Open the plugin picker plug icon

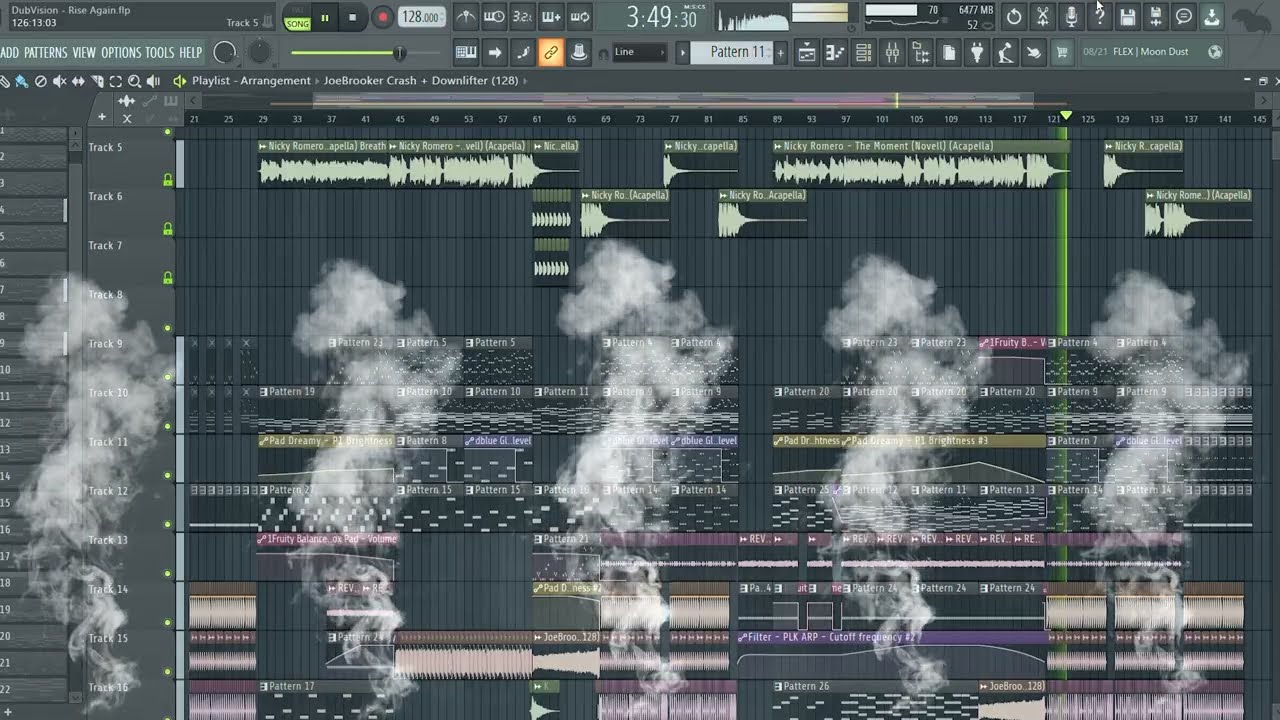point(978,52)
